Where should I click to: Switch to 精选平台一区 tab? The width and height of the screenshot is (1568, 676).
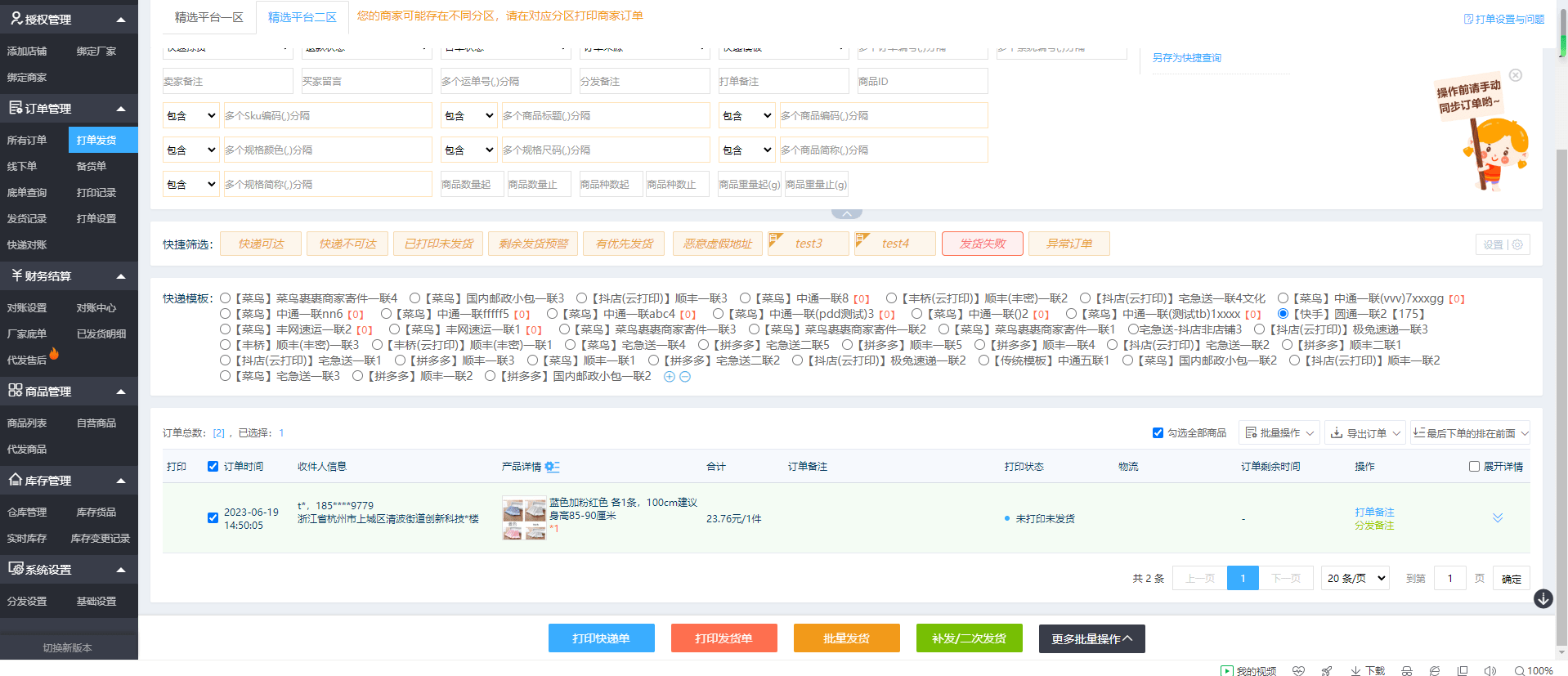[x=208, y=17]
